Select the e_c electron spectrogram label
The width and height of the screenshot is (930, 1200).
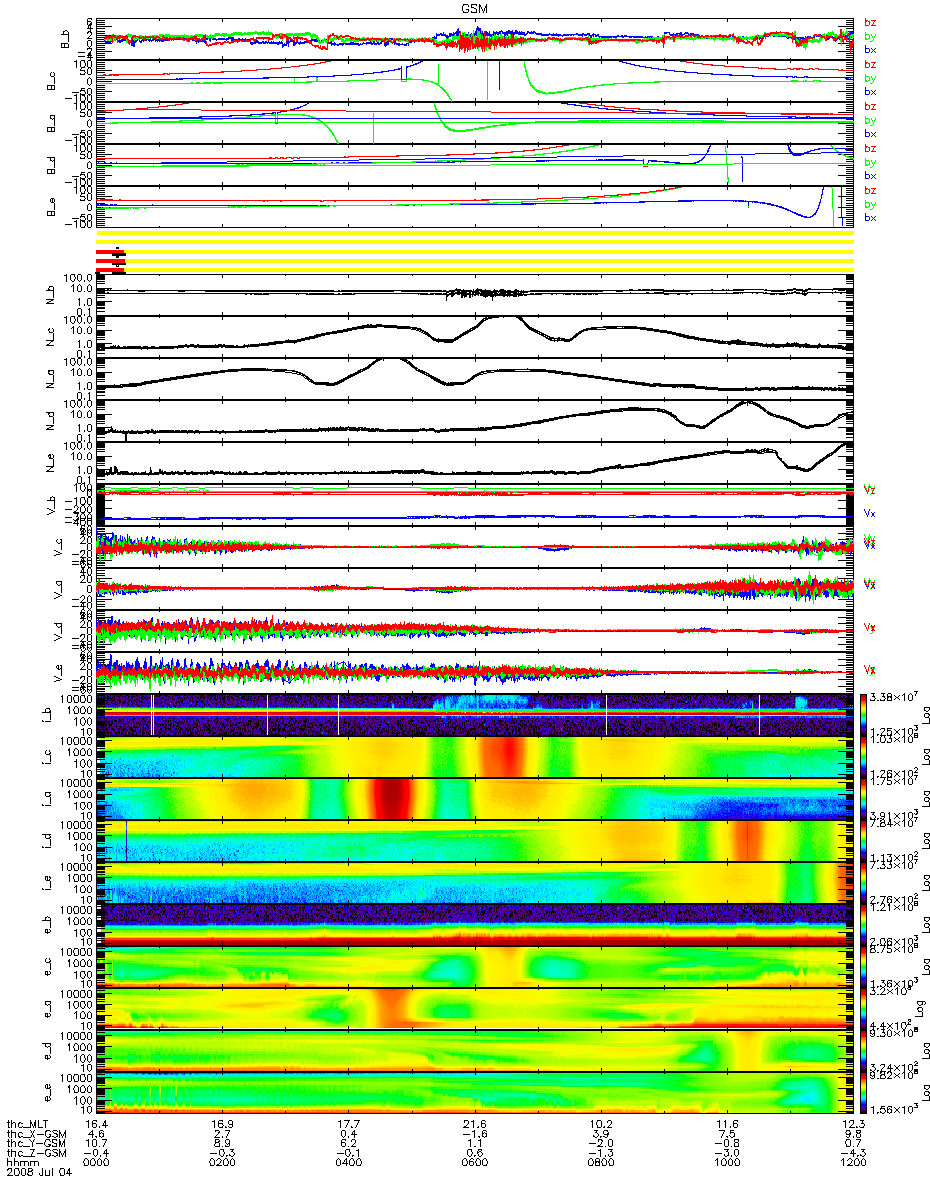pos(50,965)
